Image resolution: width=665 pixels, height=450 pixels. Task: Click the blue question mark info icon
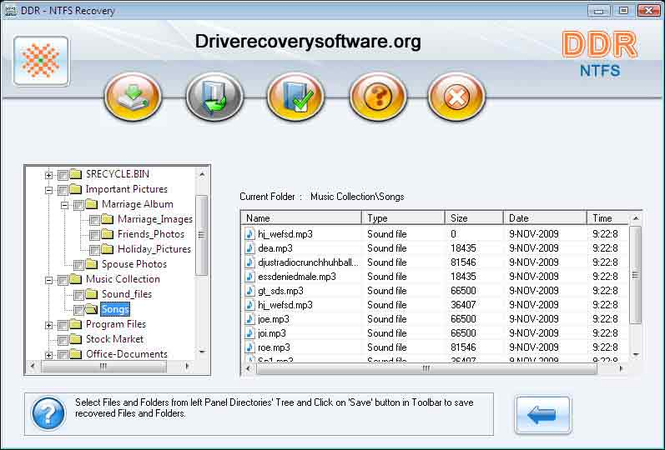click(x=48, y=413)
